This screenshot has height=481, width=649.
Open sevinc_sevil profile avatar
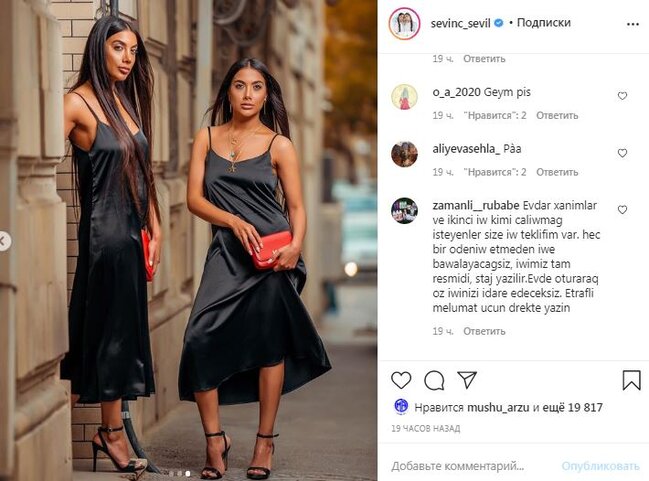pos(404,24)
